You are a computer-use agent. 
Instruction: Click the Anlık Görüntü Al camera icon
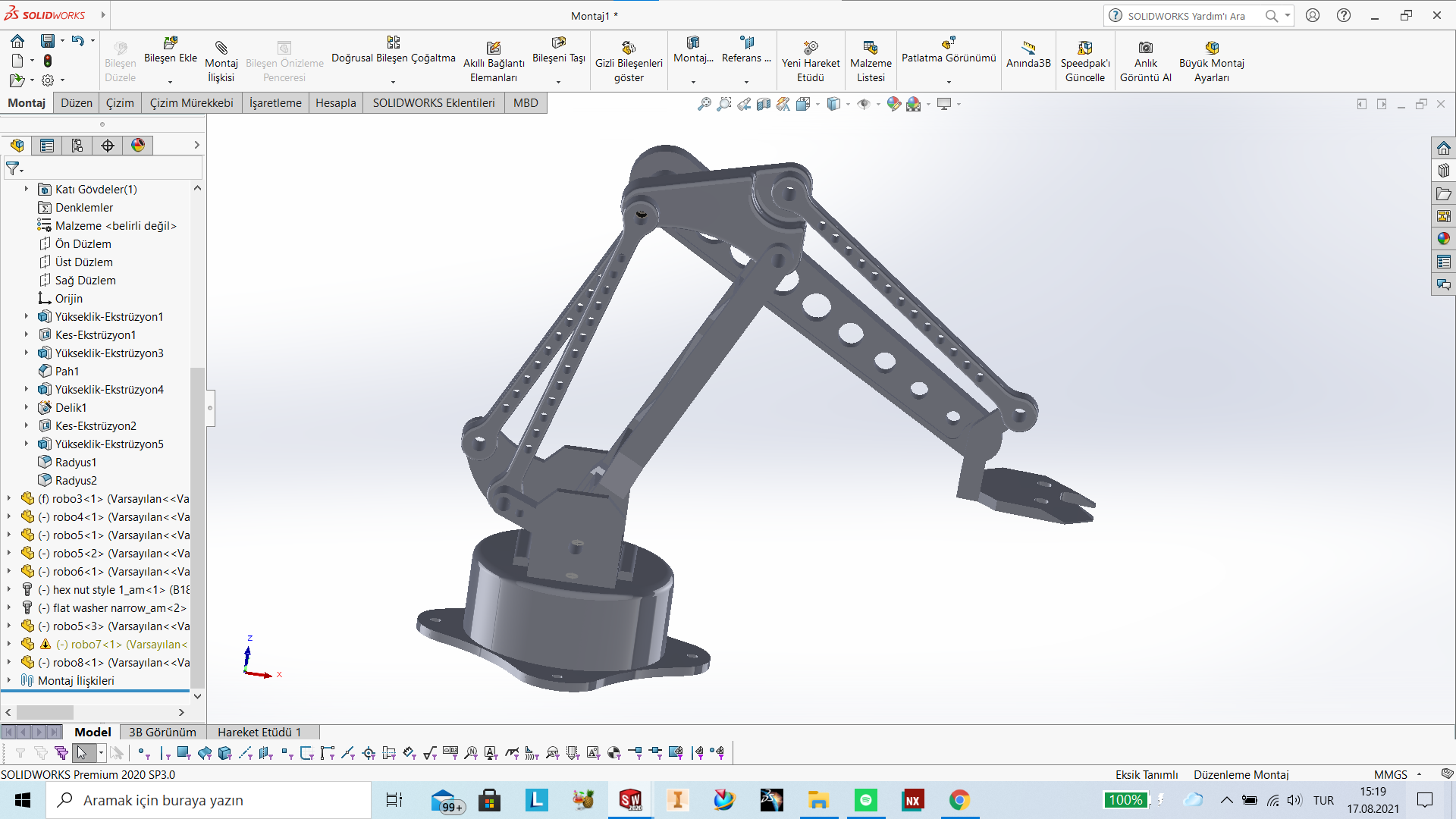1145,48
